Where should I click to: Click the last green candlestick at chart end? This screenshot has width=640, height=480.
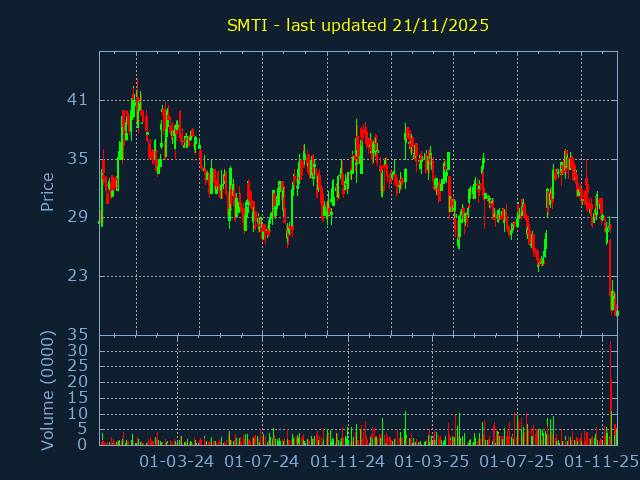[617, 313]
